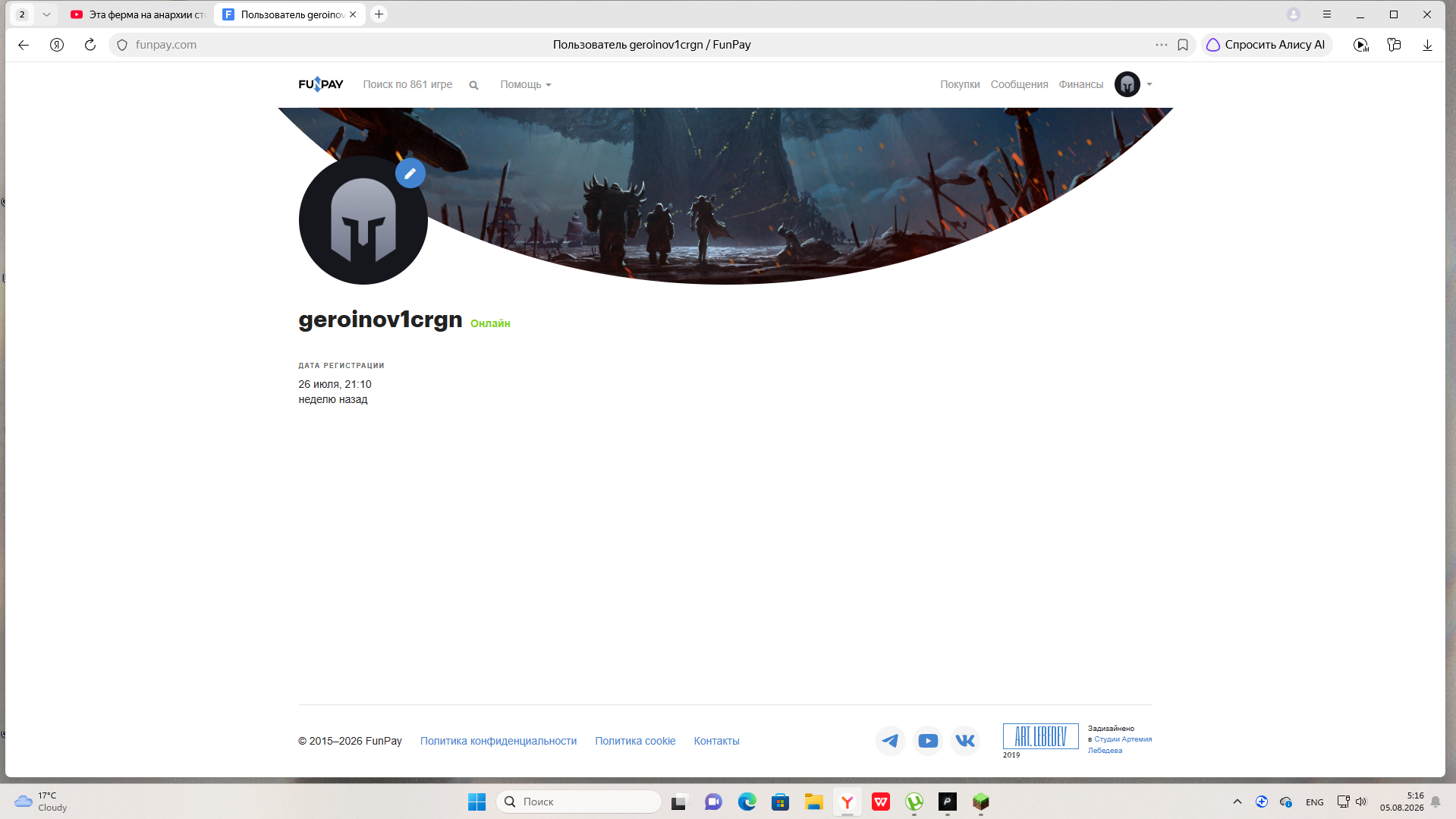Image resolution: width=1456 pixels, height=819 pixels.
Task: Open the extensions panel icon
Action: click(1394, 45)
